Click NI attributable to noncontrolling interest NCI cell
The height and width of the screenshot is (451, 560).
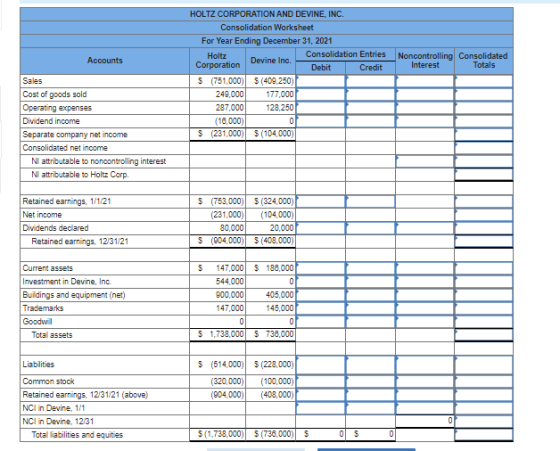pyautogui.click(x=425, y=161)
